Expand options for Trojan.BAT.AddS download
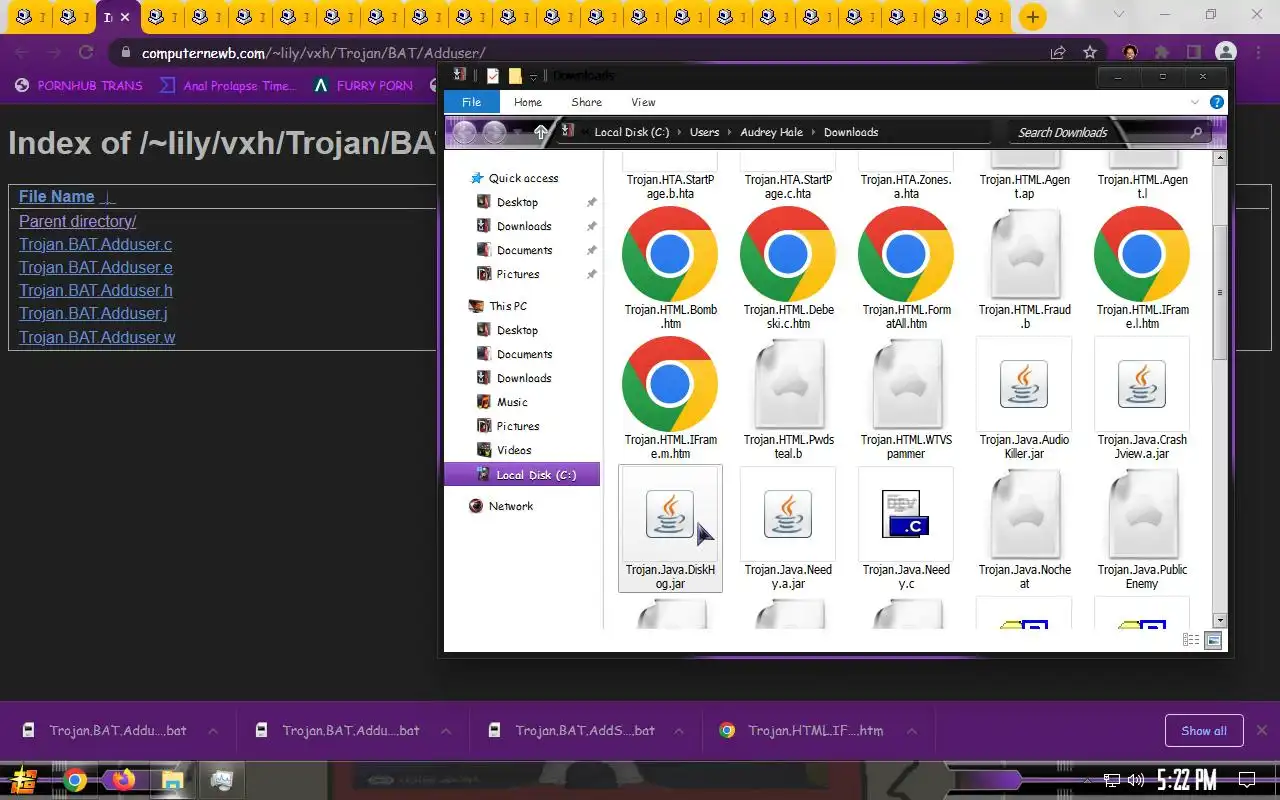Viewport: 1280px width, 800px height. tap(679, 731)
